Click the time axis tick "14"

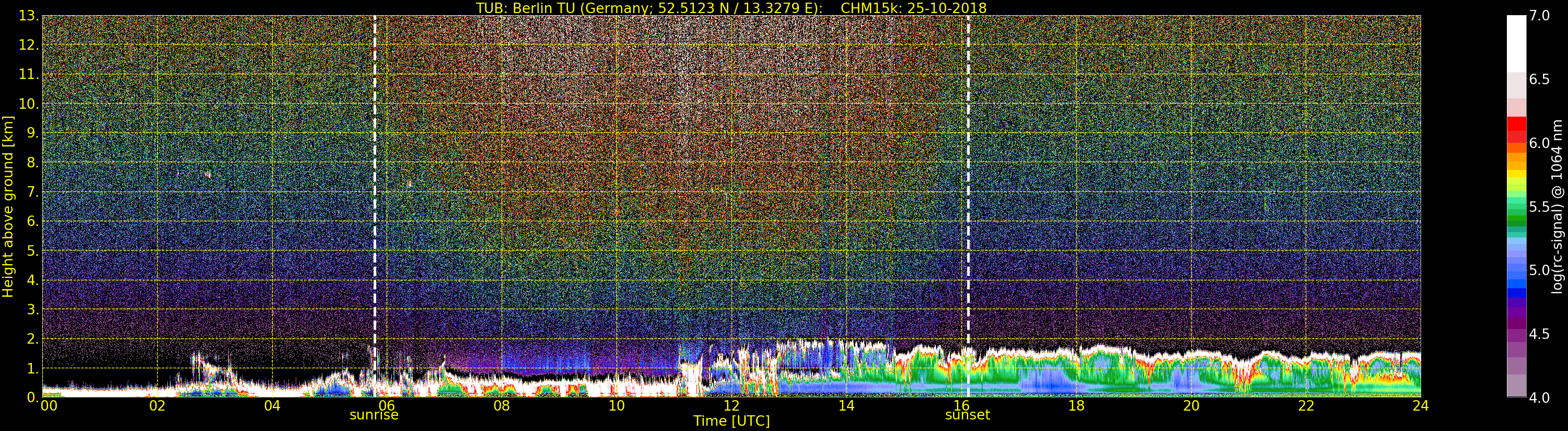click(846, 406)
